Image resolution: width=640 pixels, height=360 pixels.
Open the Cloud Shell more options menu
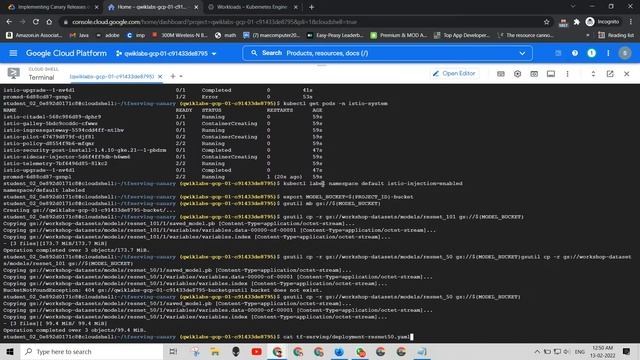(x=567, y=74)
